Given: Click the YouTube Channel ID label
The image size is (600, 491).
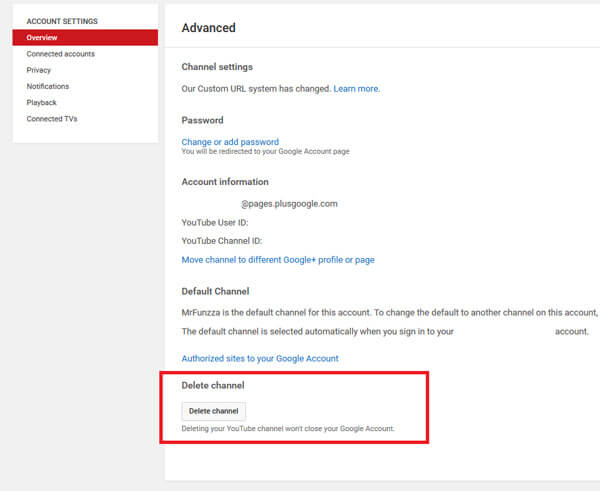Looking at the screenshot, I should (222, 241).
